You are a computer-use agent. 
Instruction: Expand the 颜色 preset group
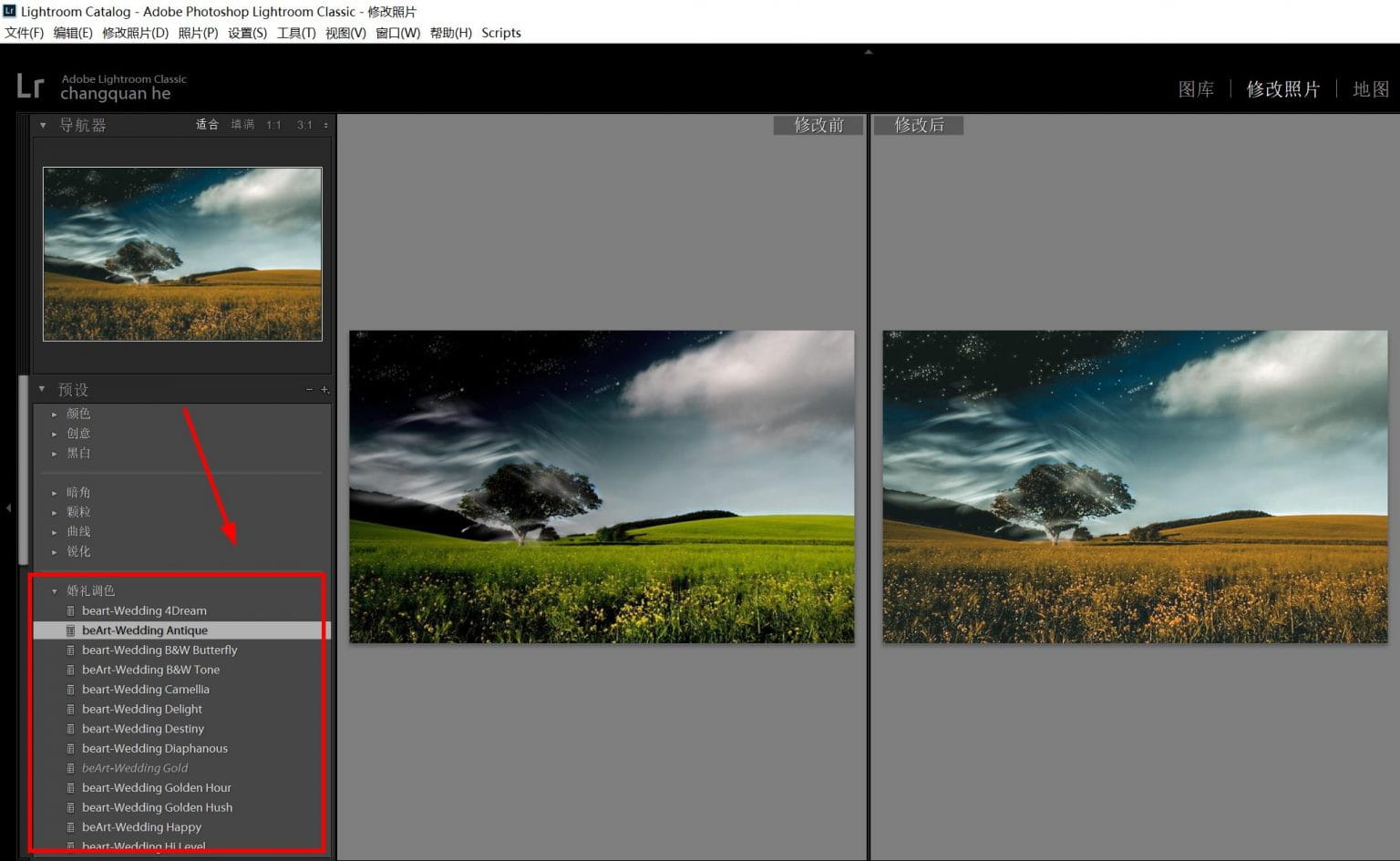55,415
